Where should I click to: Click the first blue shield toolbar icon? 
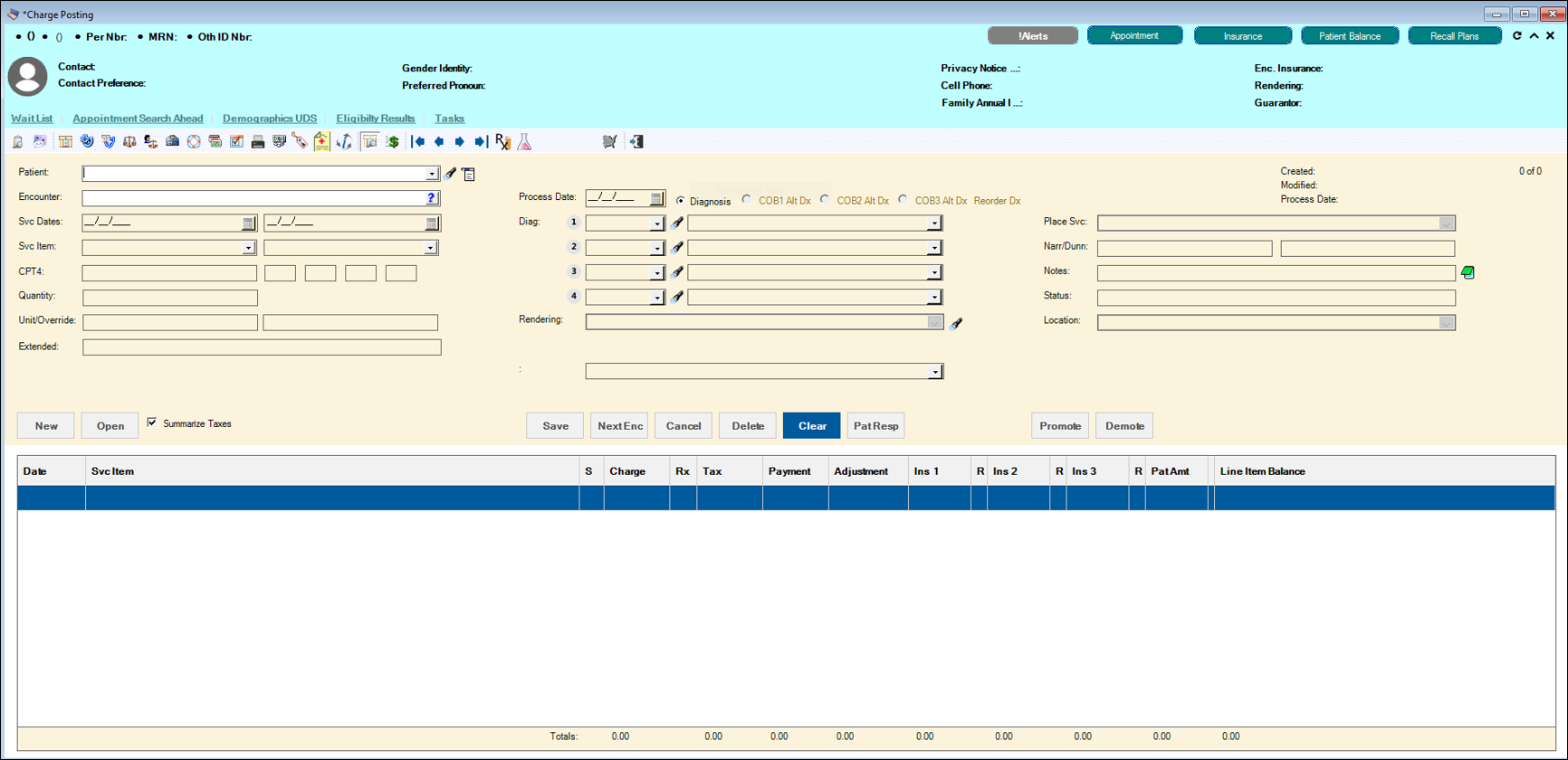tap(87, 141)
